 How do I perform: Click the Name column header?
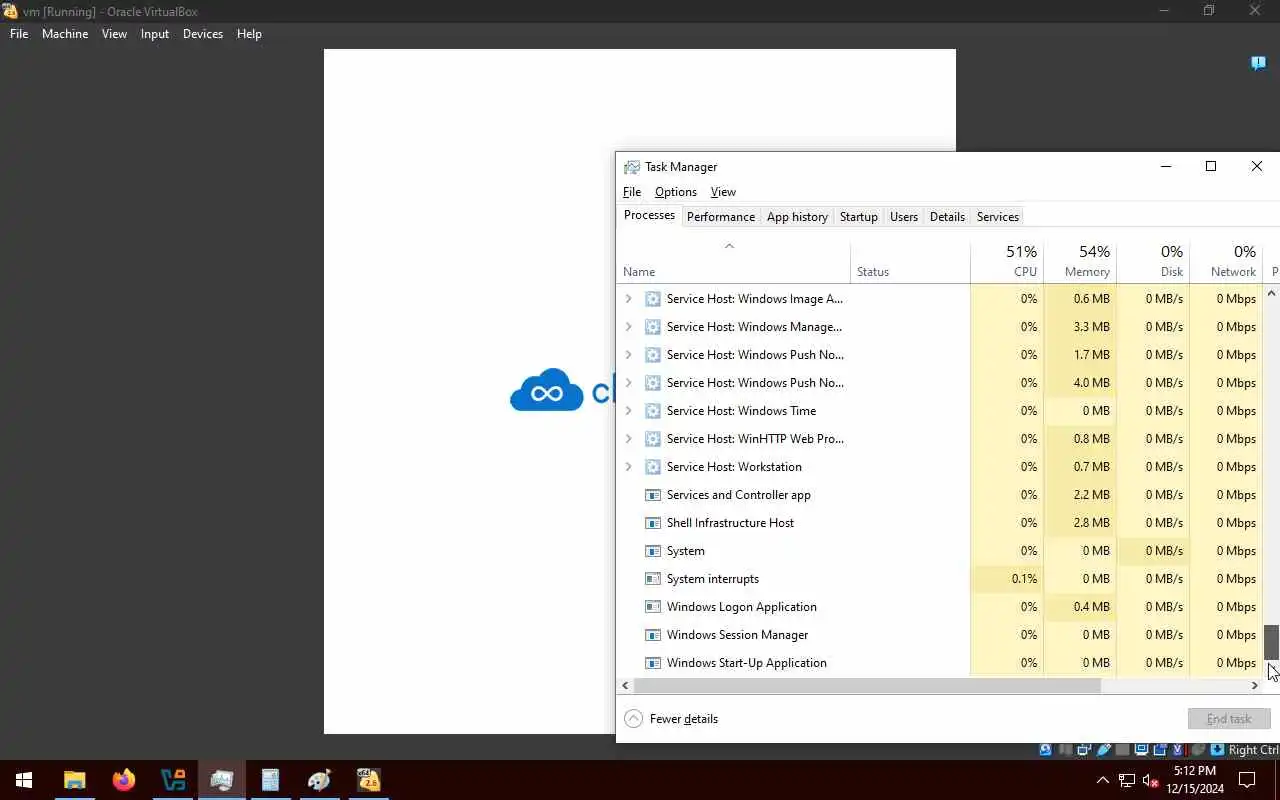pyautogui.click(x=734, y=261)
